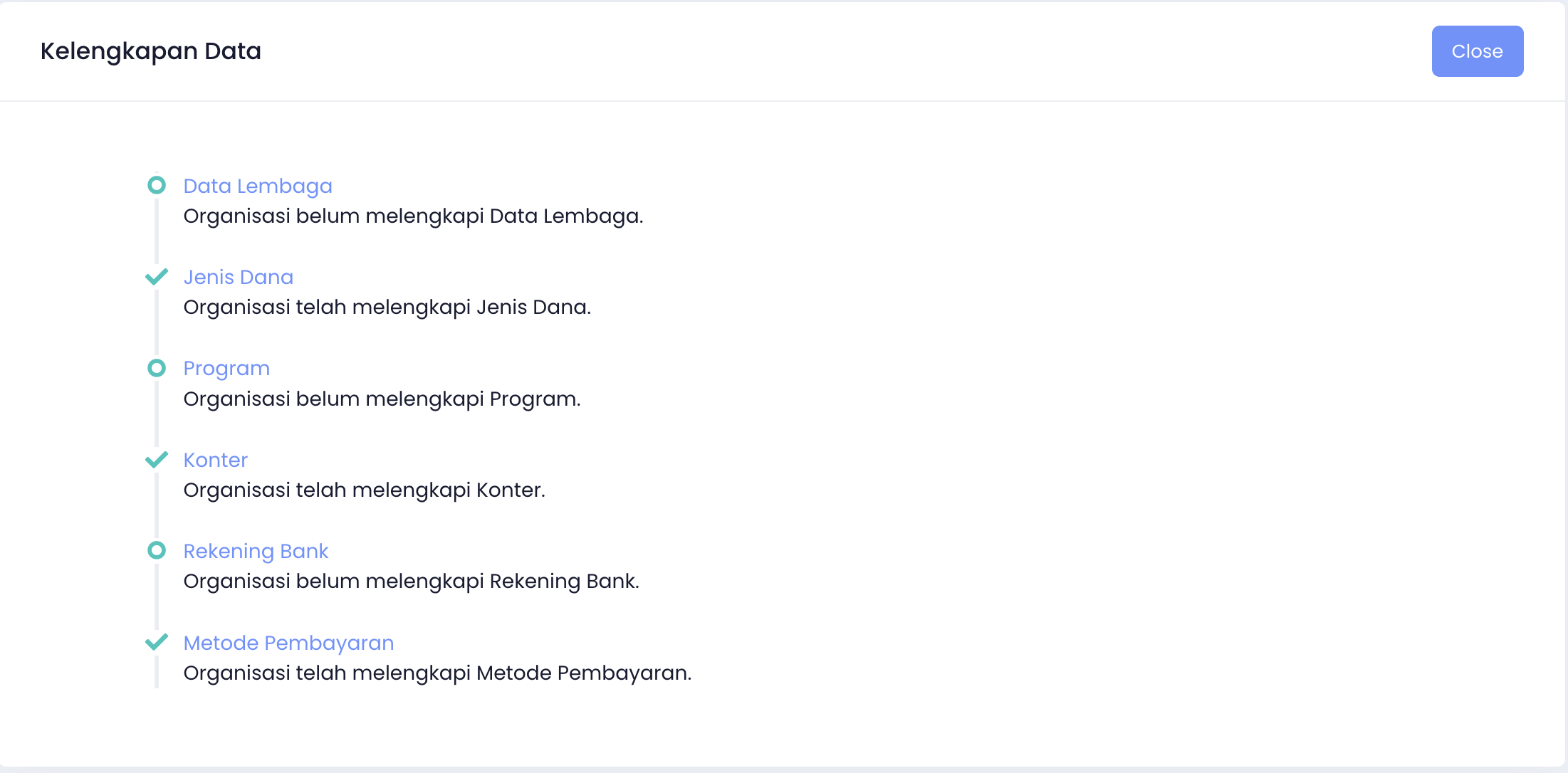
Task: Open the Program link
Action: [x=226, y=368]
